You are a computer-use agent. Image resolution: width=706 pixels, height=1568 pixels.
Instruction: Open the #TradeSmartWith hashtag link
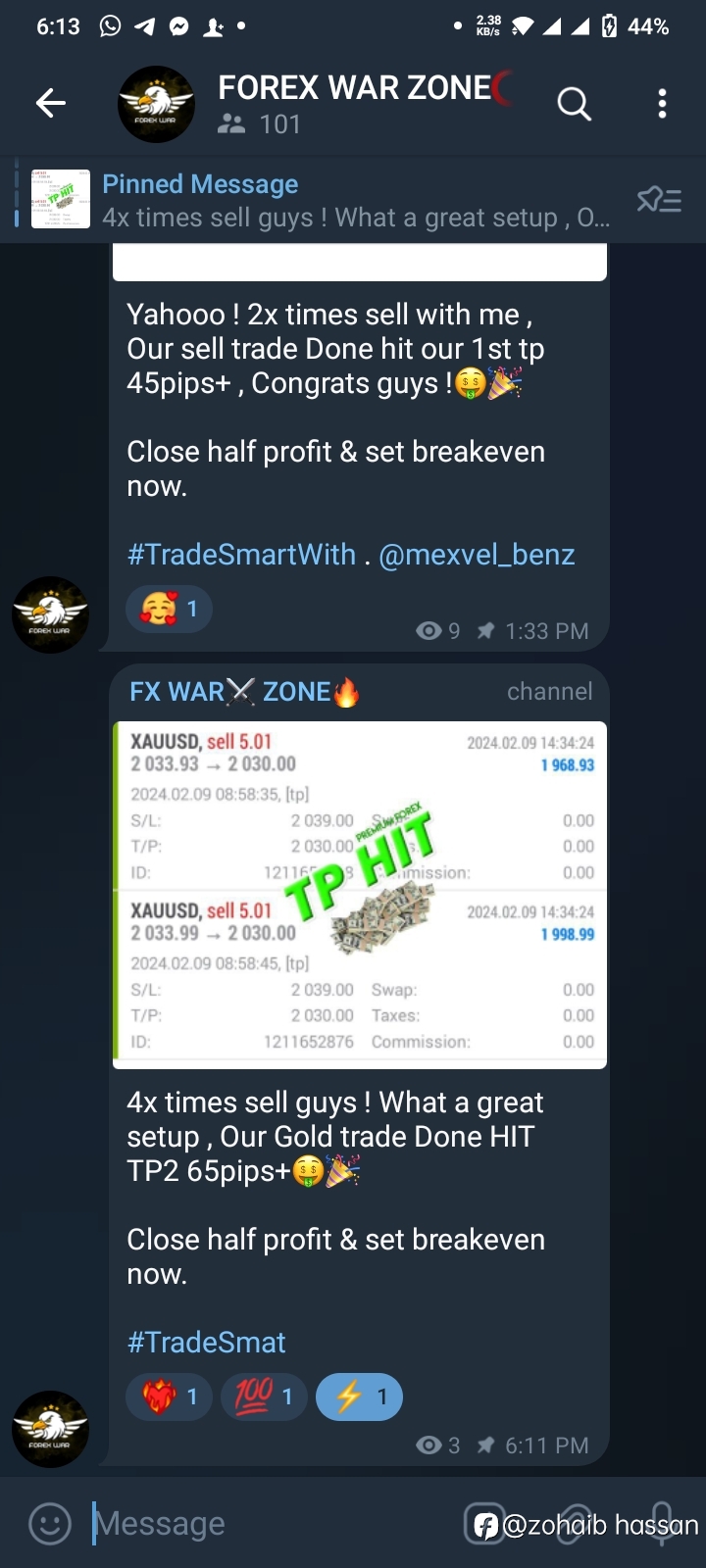(241, 555)
